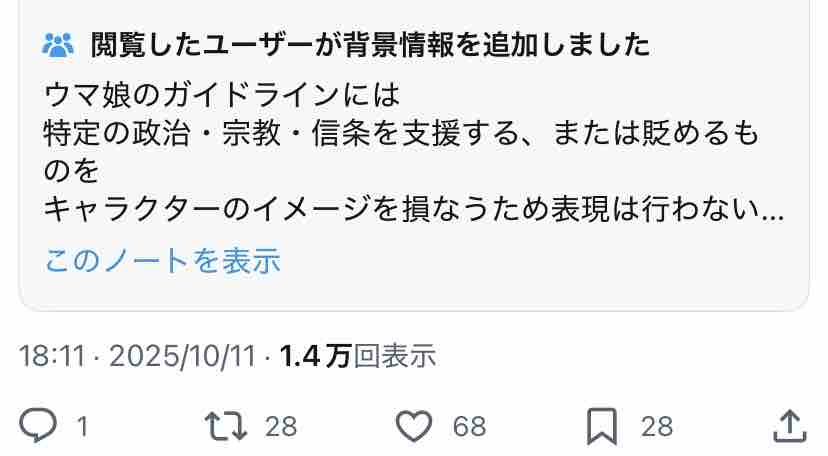Open the 1.4万回表示 view count
Image resolution: width=828 pixels, height=456 pixels.
(357, 356)
